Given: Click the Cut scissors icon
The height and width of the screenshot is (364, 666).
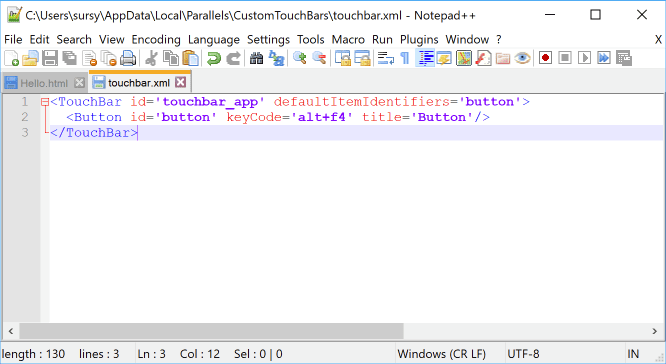Looking at the screenshot, I should 151,58.
